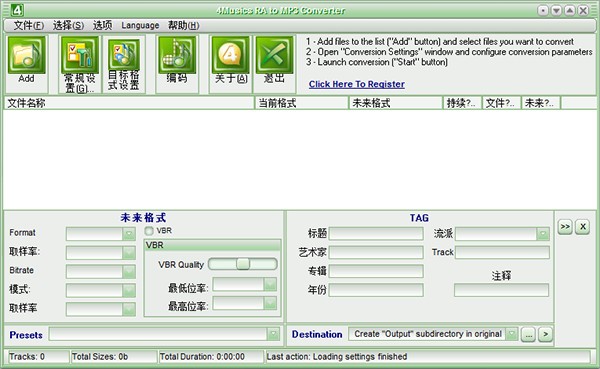This screenshot has width=600, height=369.
Task: Click the Add files toolbar icon
Action: 26,55
